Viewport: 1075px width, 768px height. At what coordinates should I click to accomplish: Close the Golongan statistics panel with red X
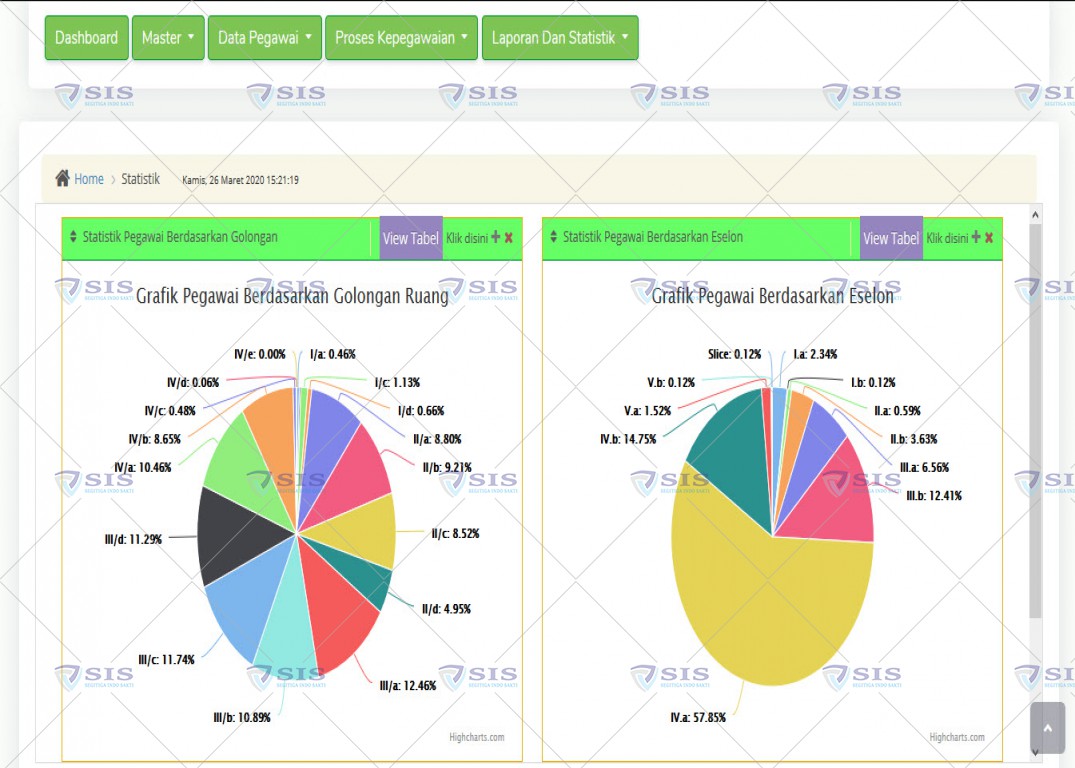coord(509,237)
